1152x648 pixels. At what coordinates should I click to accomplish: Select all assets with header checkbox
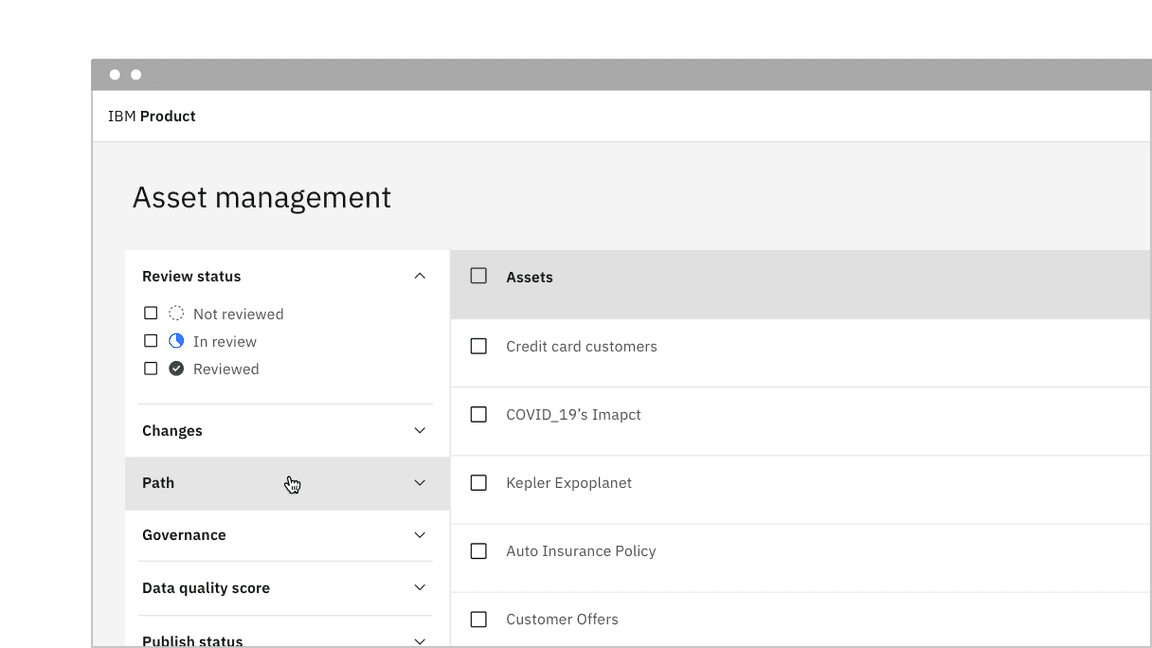coord(479,276)
